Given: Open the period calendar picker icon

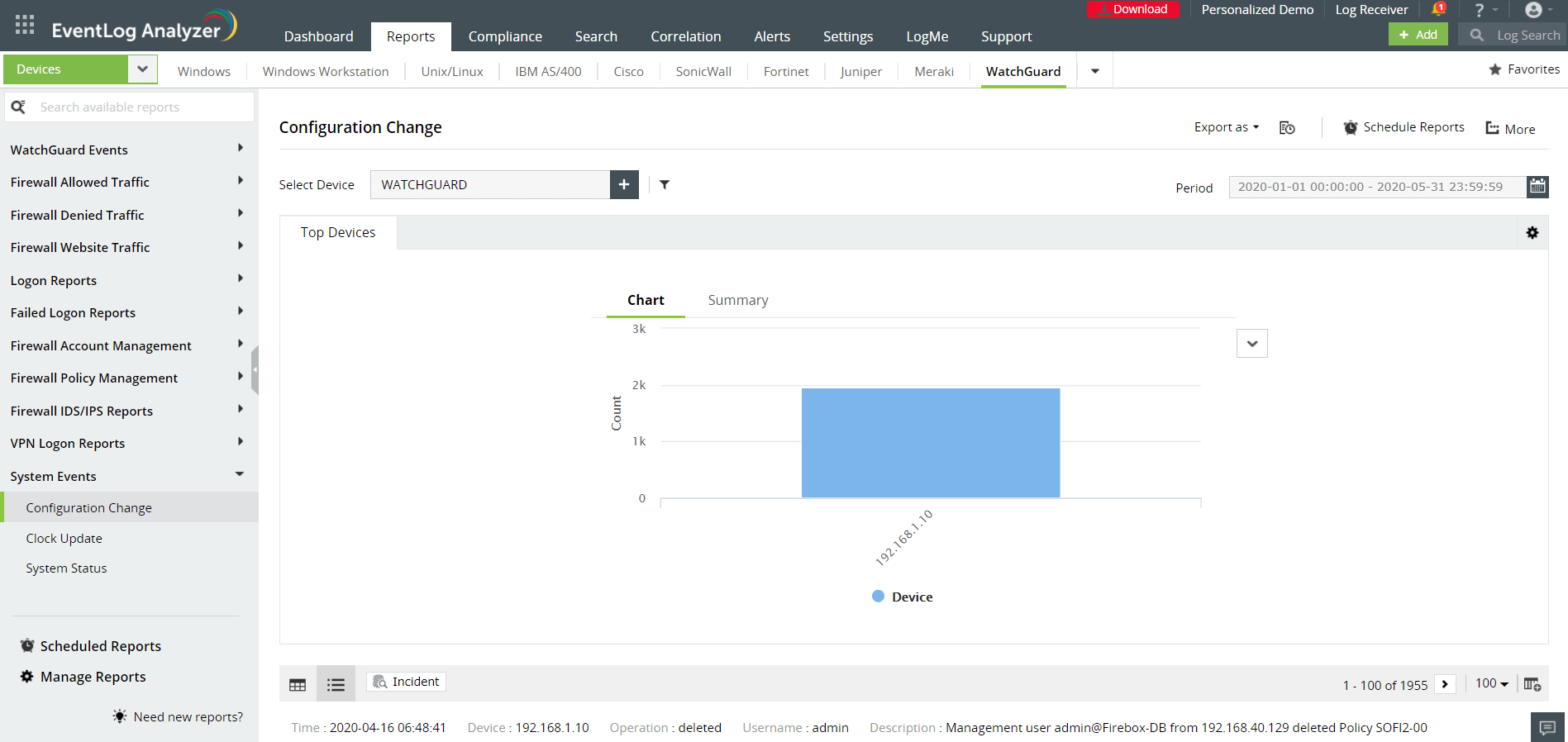Looking at the screenshot, I should coord(1537,187).
